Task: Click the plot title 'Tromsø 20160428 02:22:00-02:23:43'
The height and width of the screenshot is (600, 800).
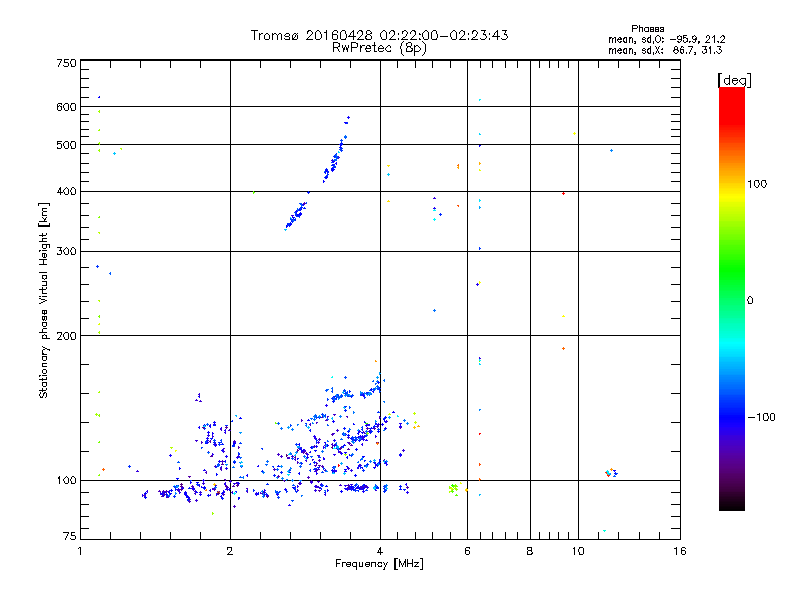Action: pyautogui.click(x=379, y=35)
